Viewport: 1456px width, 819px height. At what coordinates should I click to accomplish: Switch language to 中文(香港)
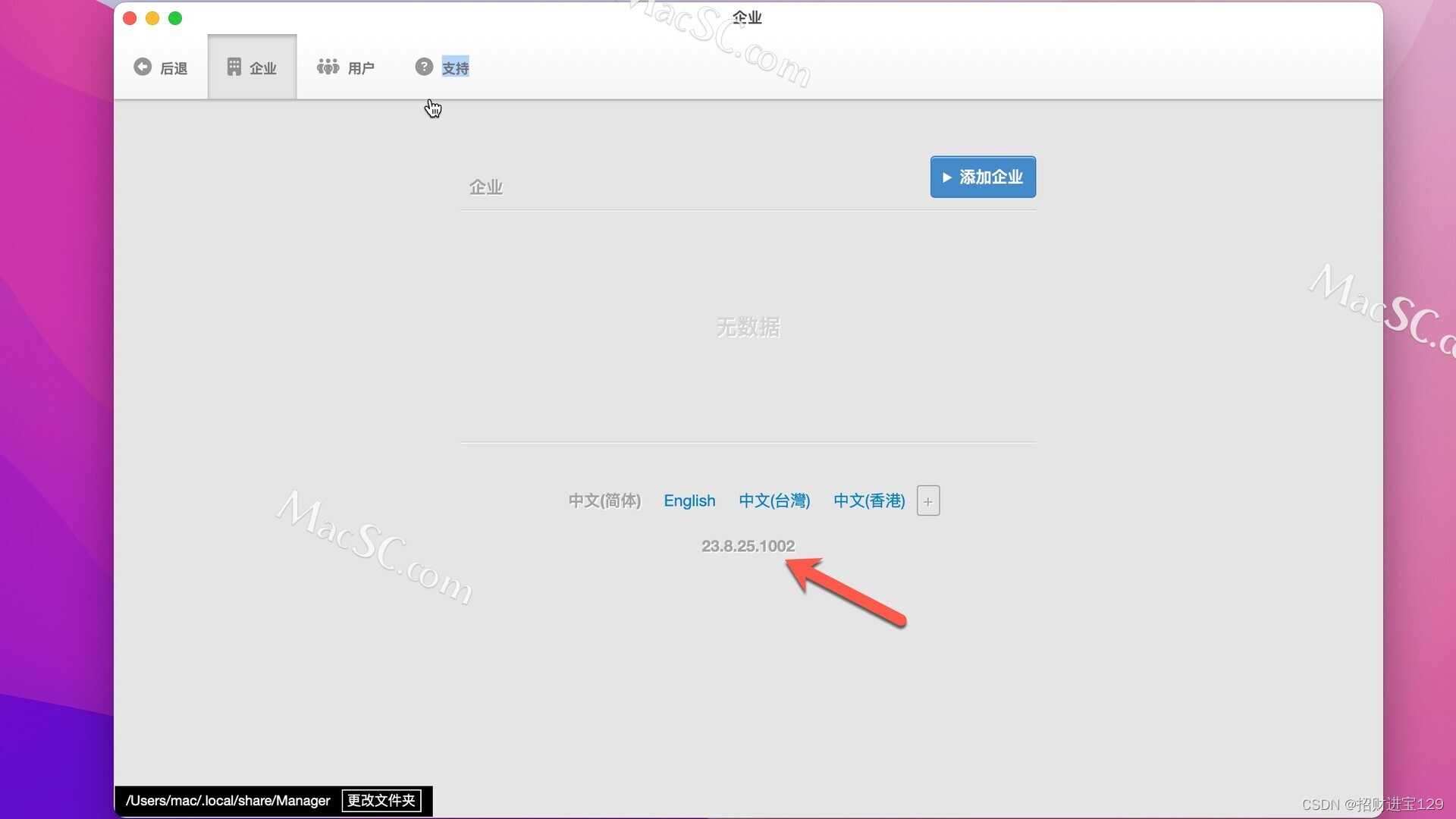tap(869, 500)
